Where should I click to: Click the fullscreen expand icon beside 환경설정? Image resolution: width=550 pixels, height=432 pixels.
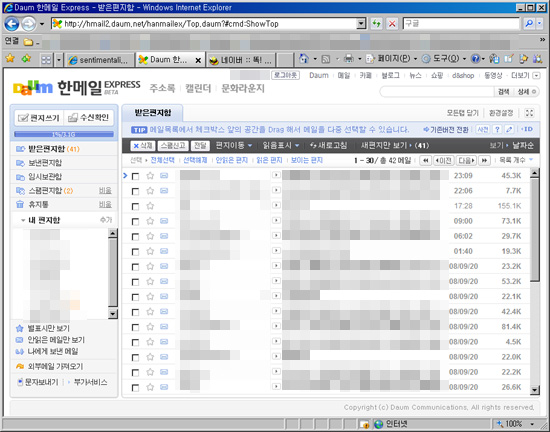529,113
